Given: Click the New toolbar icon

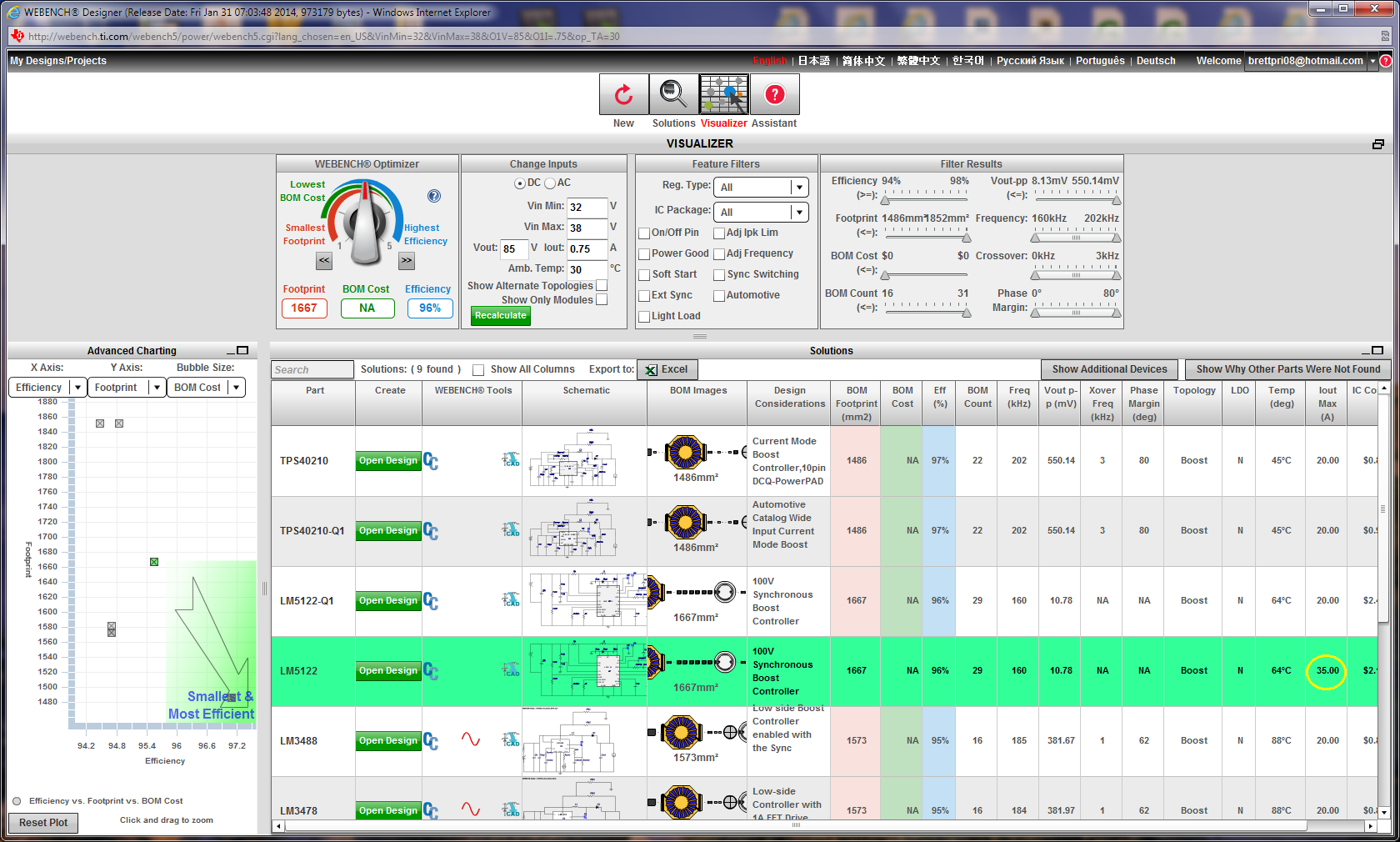Looking at the screenshot, I should click(x=622, y=94).
